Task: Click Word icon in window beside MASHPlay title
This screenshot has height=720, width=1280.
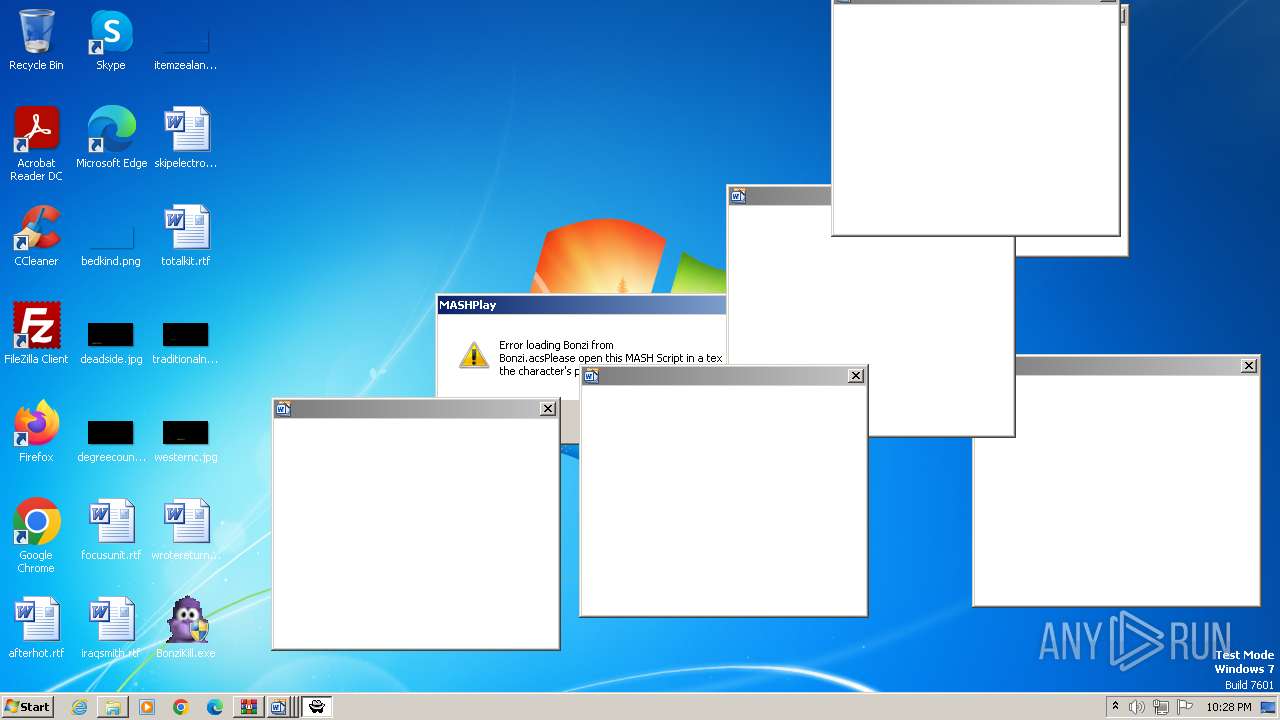Action: pyautogui.click(x=738, y=196)
